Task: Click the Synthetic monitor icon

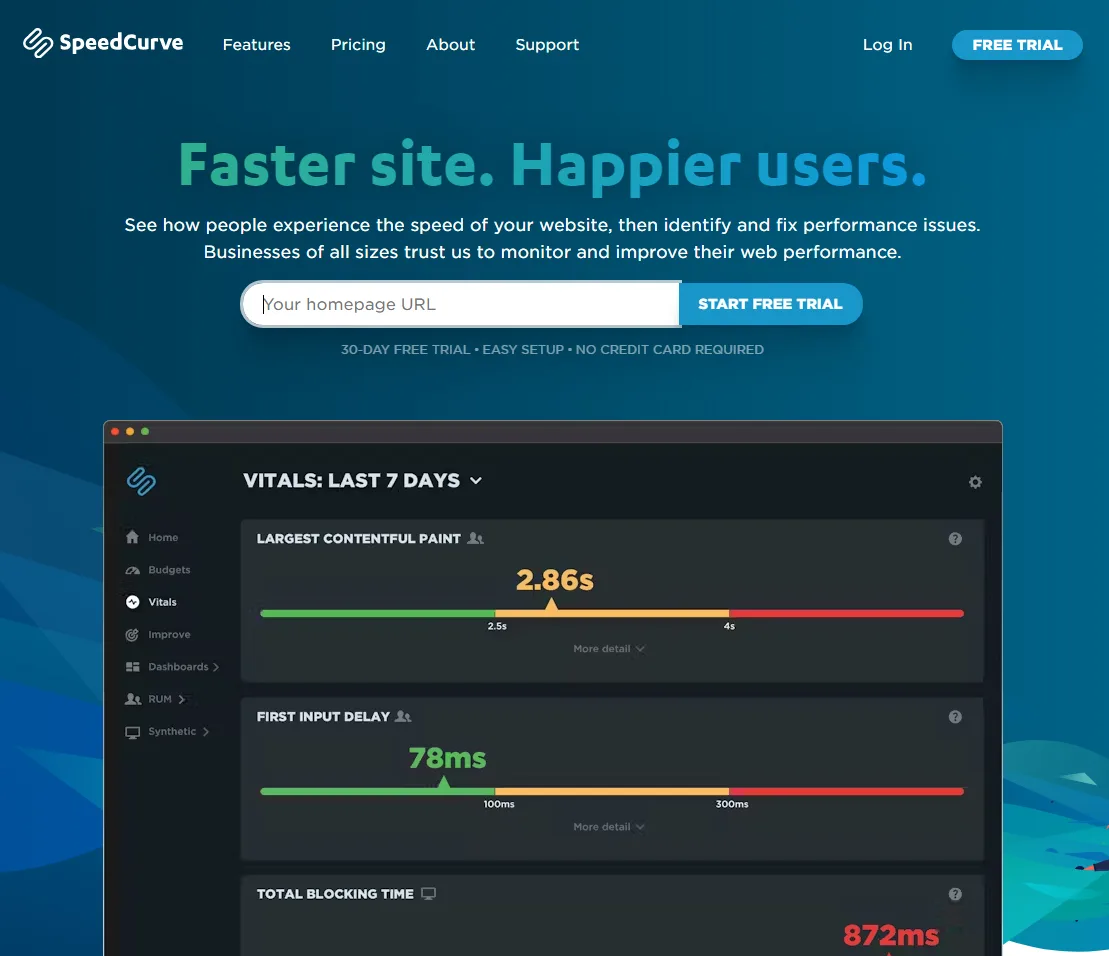Action: pyautogui.click(x=132, y=732)
